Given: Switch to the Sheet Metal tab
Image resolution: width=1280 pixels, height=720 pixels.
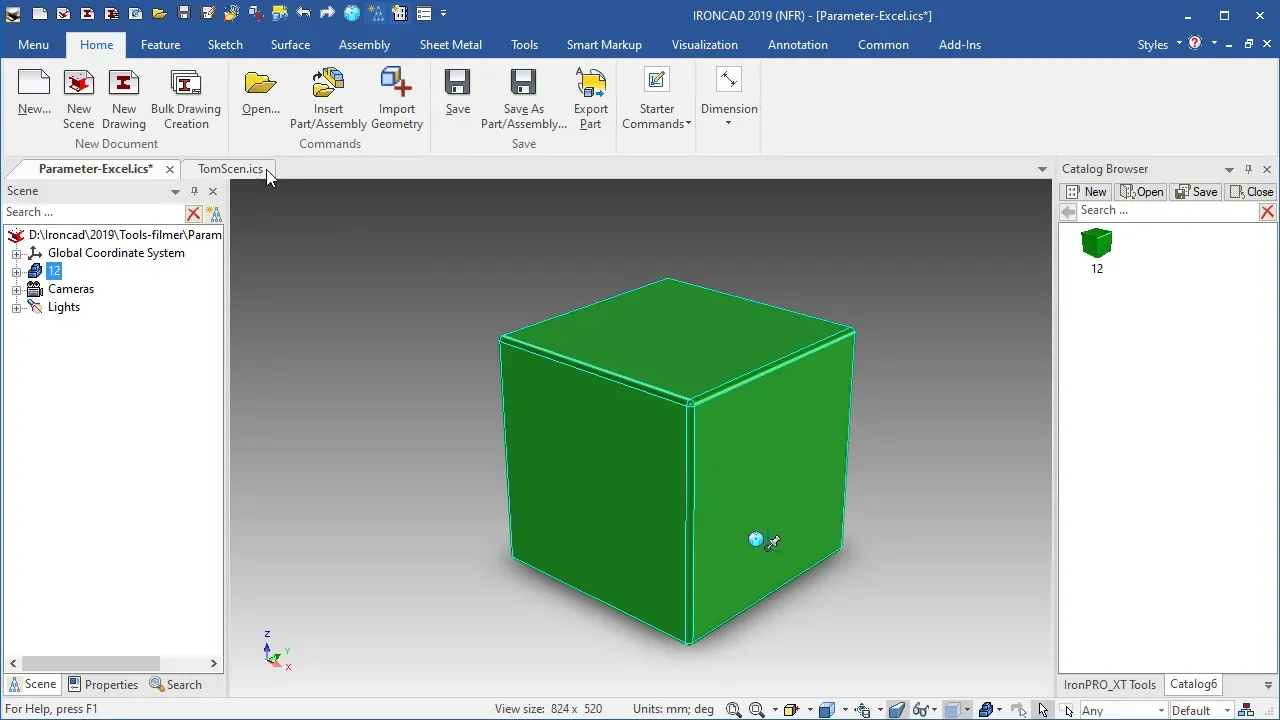Looking at the screenshot, I should (x=451, y=45).
